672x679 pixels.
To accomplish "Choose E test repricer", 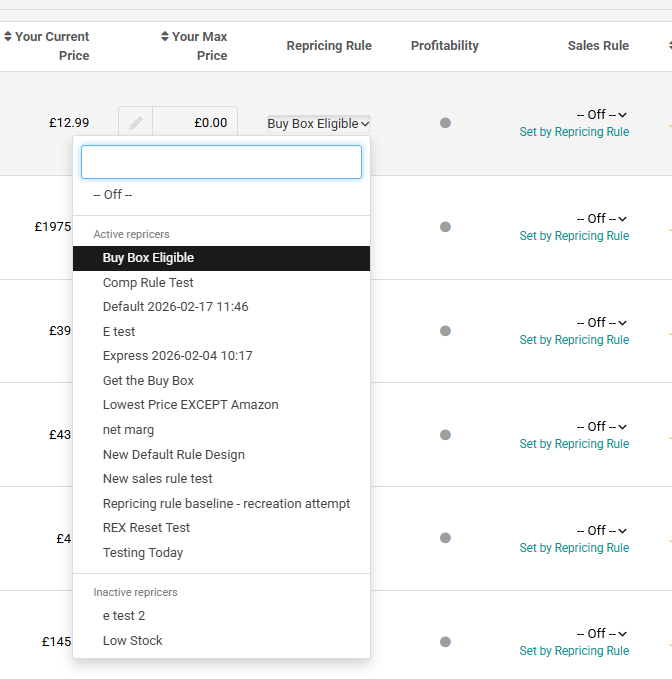I will [x=221, y=332].
